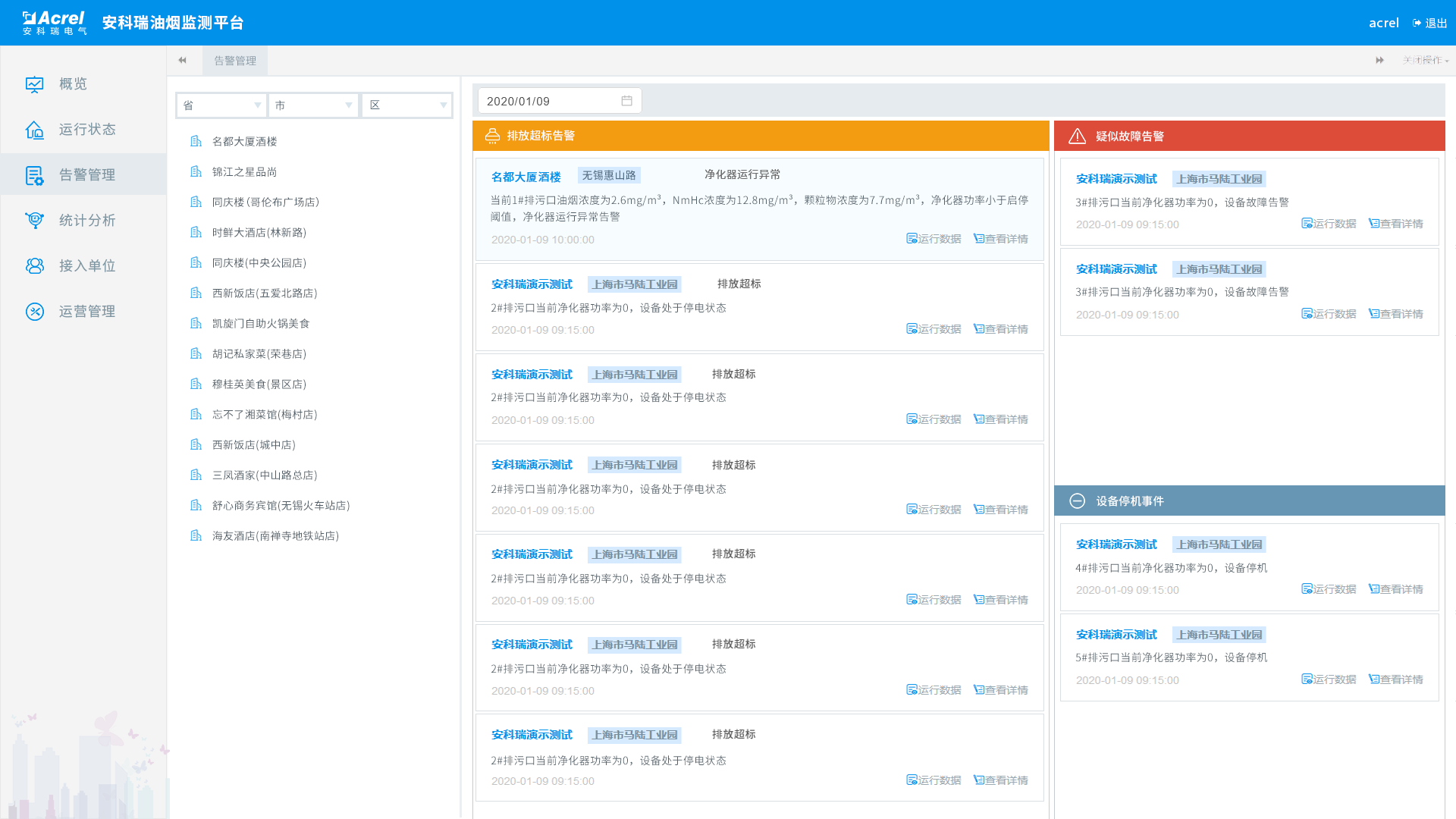Open the 省 province dropdown

pyautogui.click(x=221, y=105)
